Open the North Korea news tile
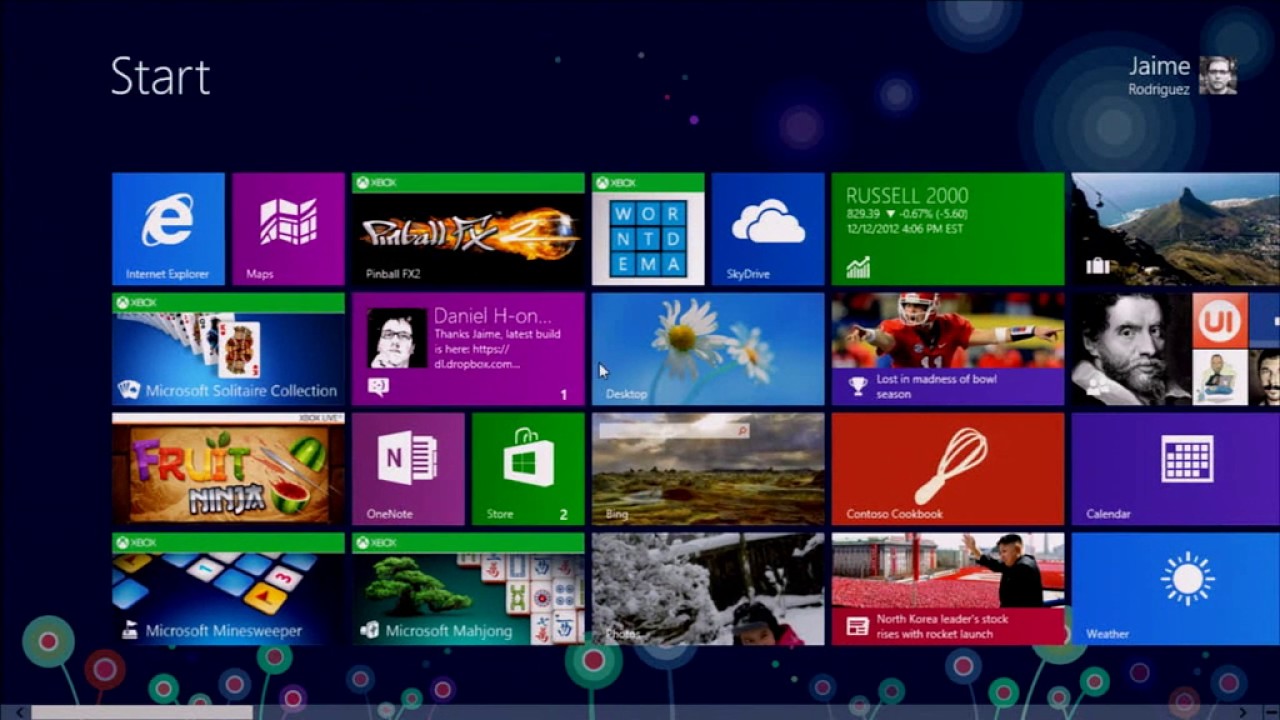The width and height of the screenshot is (1280, 720). coord(948,589)
